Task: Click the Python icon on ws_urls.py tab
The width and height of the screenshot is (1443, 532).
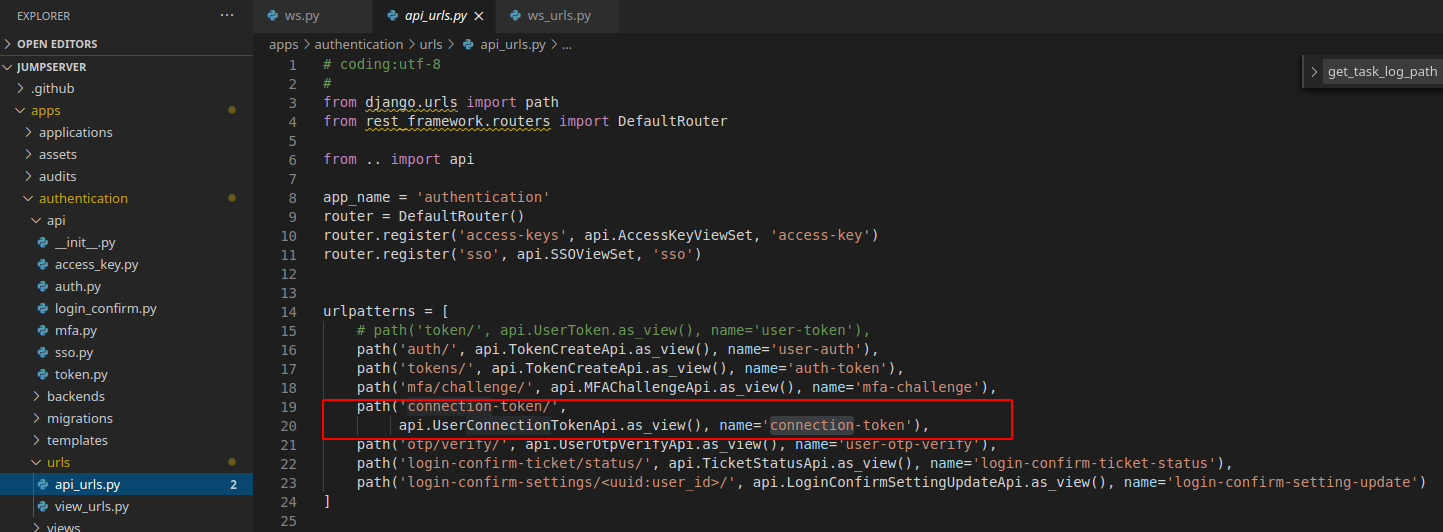Action: (516, 16)
